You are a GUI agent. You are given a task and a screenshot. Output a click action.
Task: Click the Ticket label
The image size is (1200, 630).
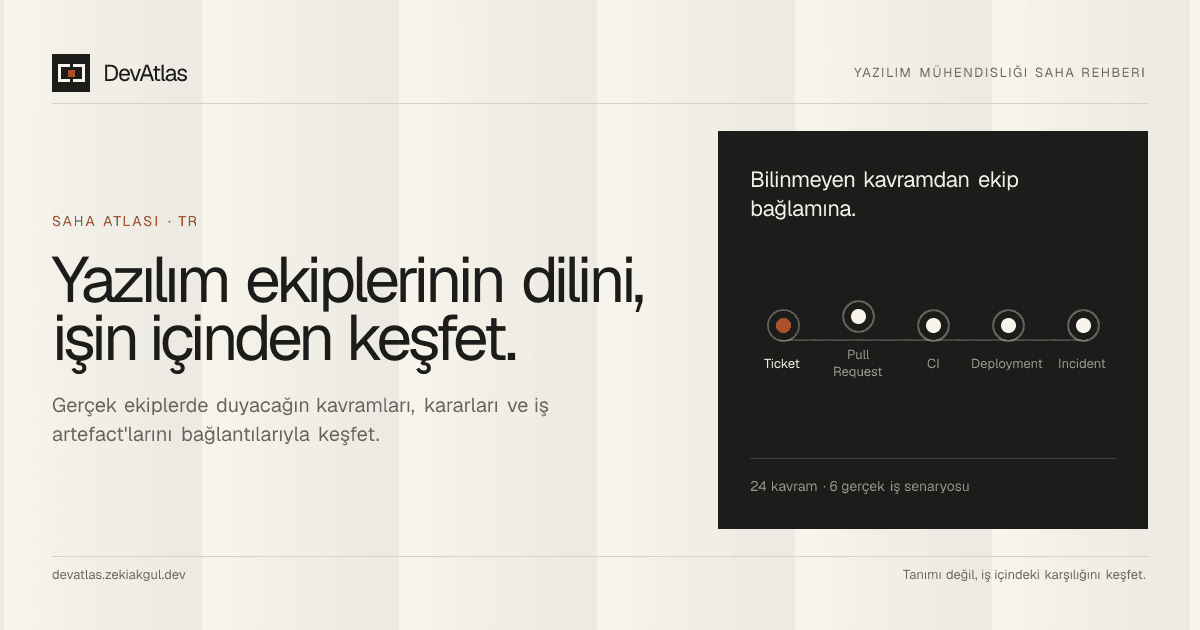pos(782,364)
